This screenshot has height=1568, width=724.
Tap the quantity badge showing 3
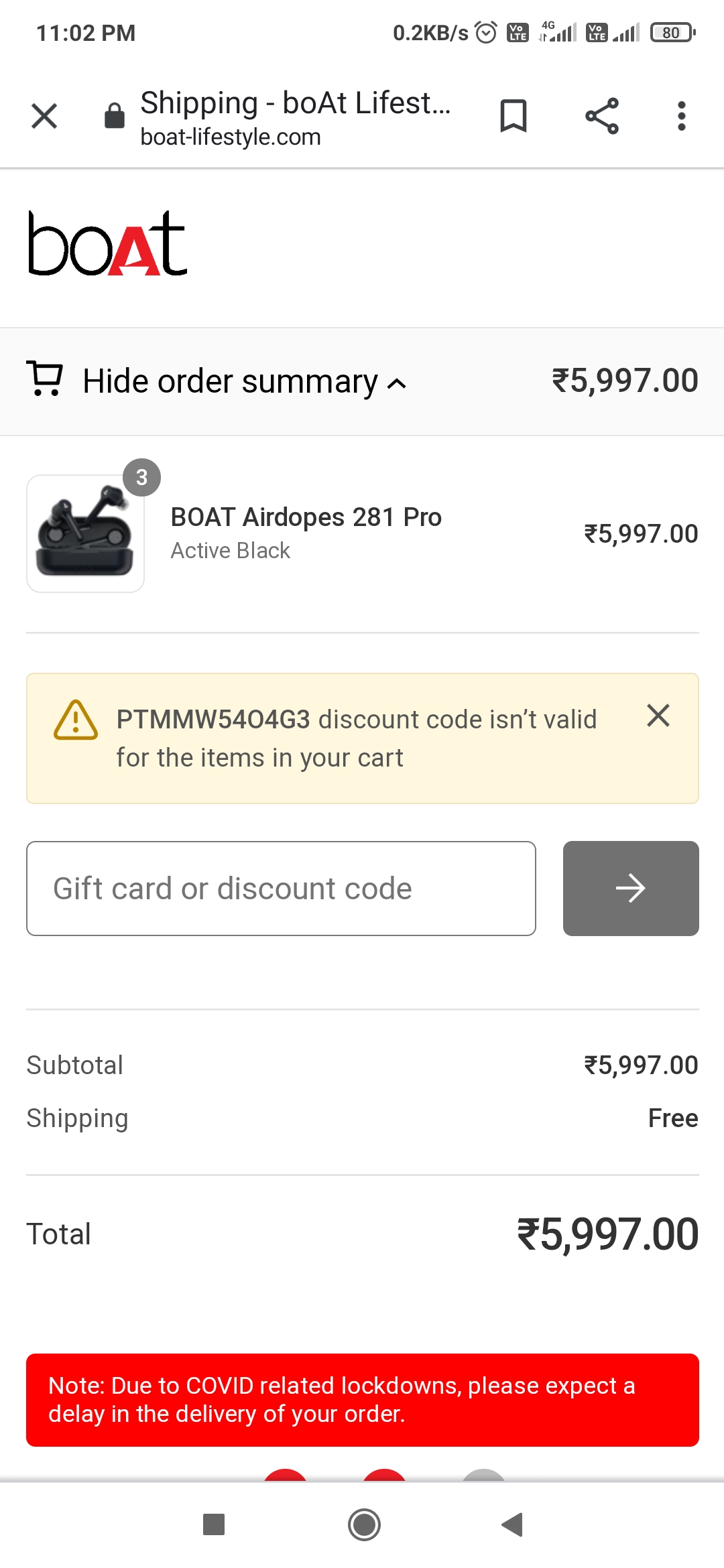coord(141,478)
